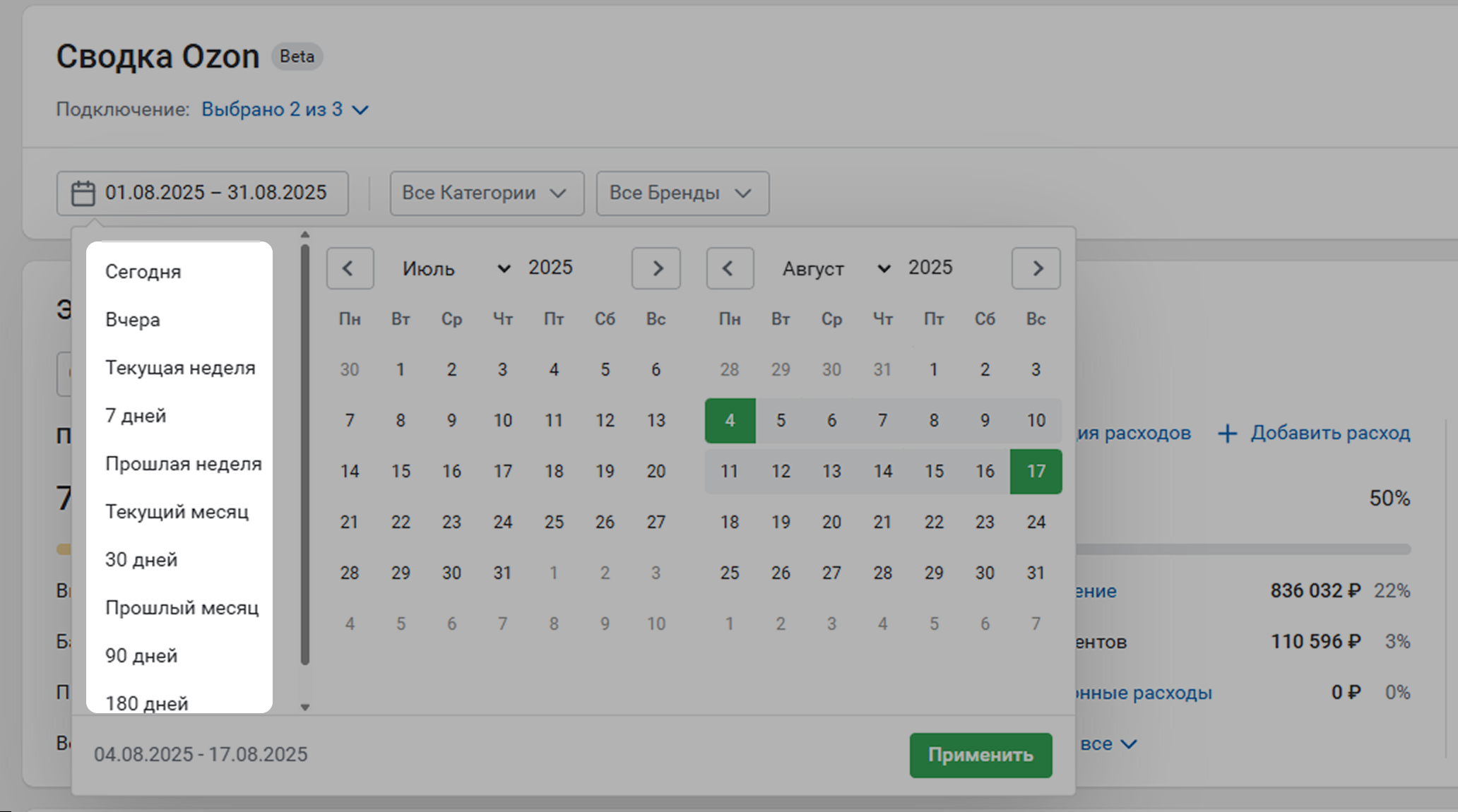Image resolution: width=1458 pixels, height=812 pixels.
Task: Go to next month in July calendar
Action: (x=656, y=268)
